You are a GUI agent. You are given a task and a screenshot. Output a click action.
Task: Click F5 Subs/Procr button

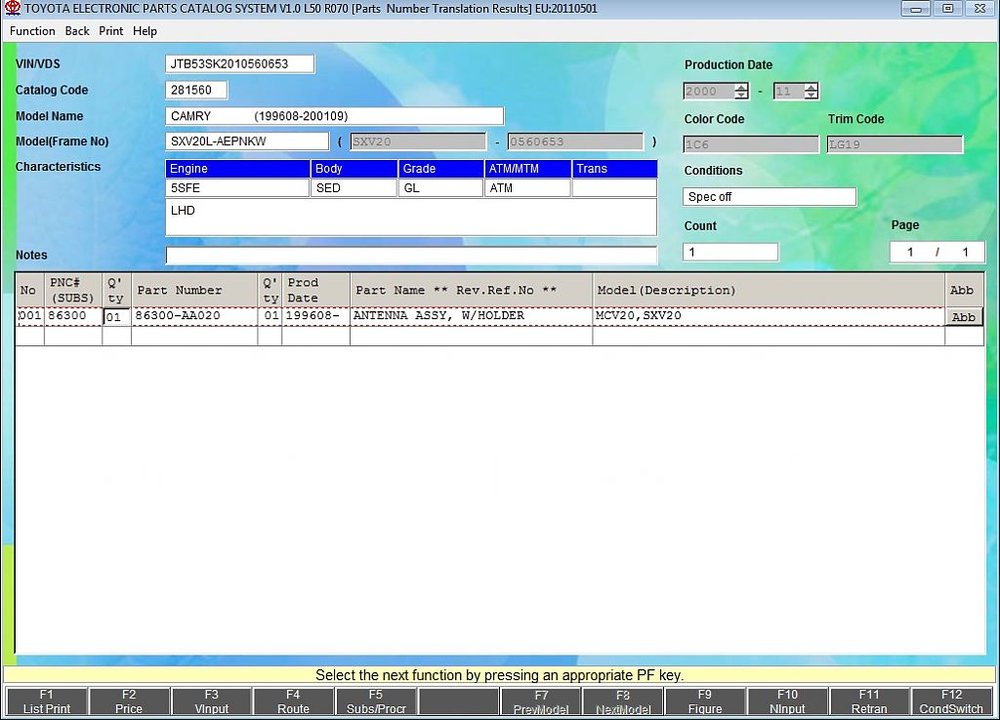pos(376,702)
